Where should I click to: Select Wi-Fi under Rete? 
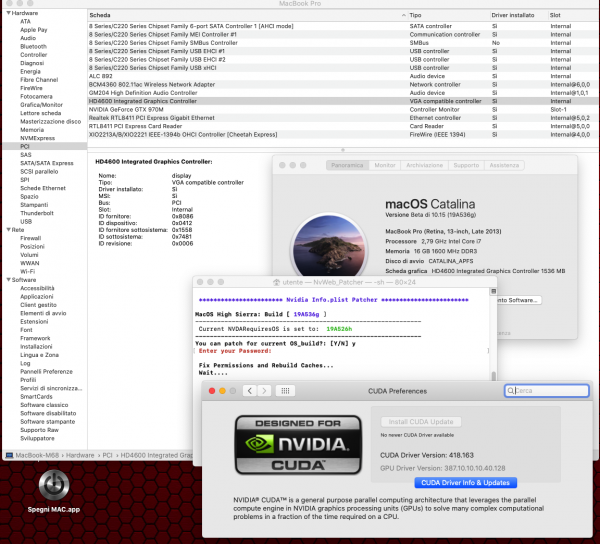pos(28,272)
